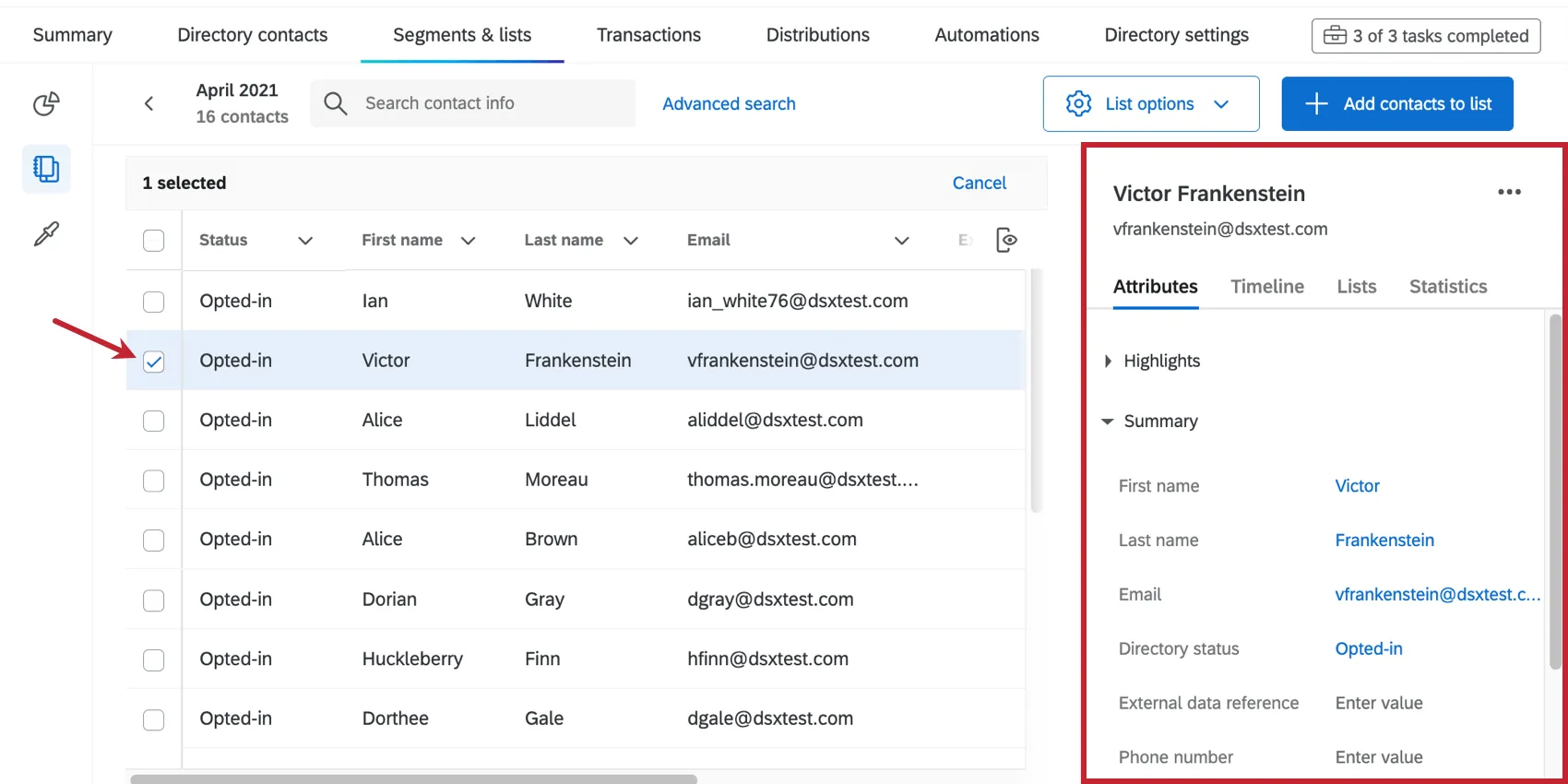Open three-dot menu for Victor Frankenstein
This screenshot has height=784, width=1568.
[1509, 192]
